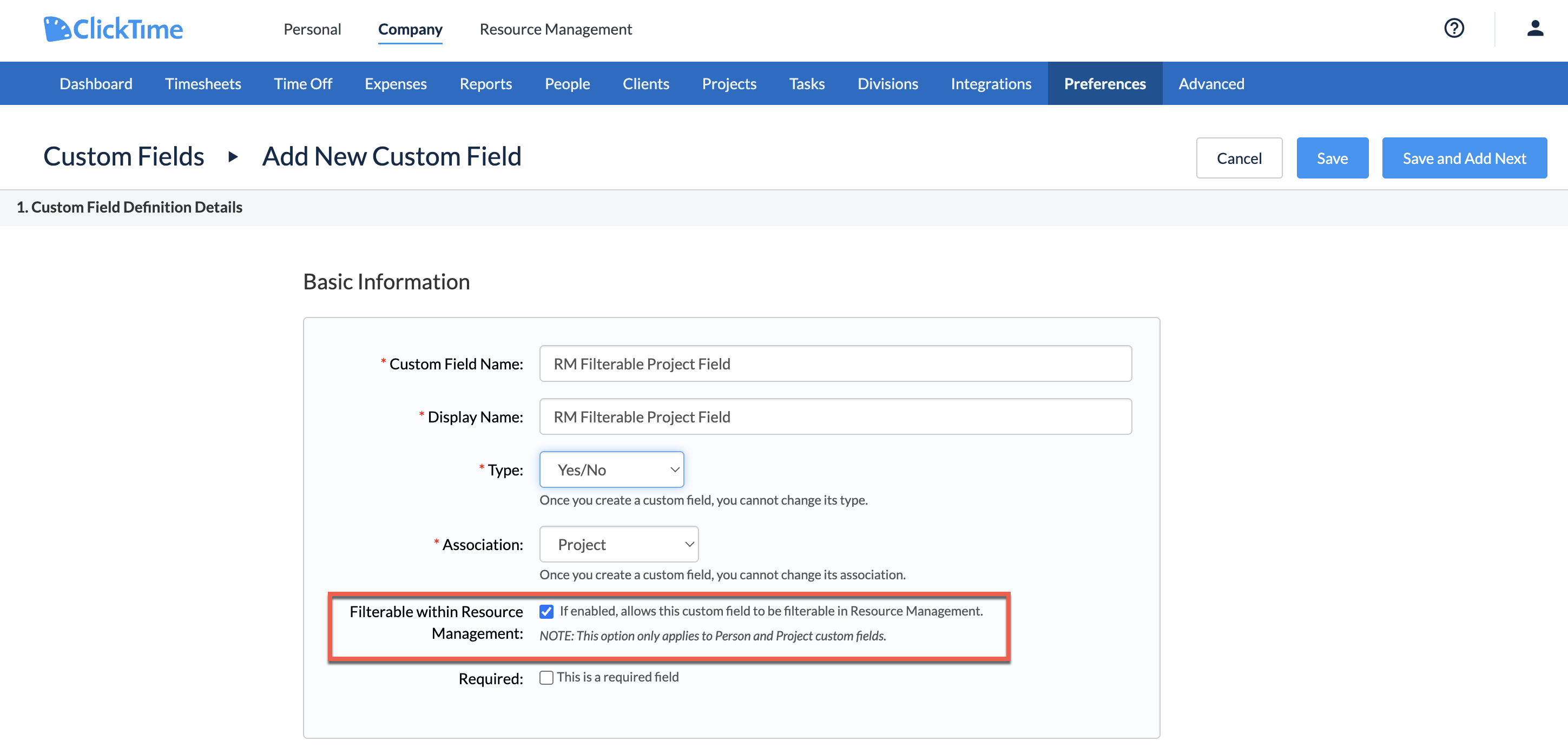The height and width of the screenshot is (754, 1568).
Task: Open Timesheets in the nav bar
Action: pyautogui.click(x=203, y=83)
